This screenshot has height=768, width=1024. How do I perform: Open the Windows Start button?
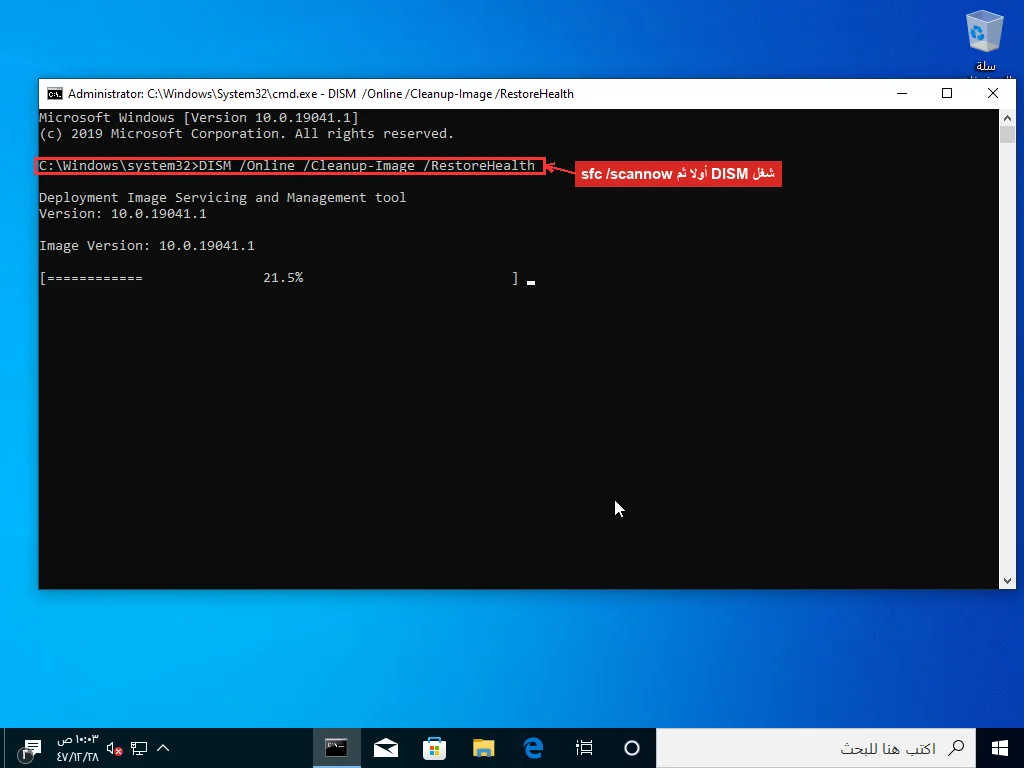point(1000,748)
